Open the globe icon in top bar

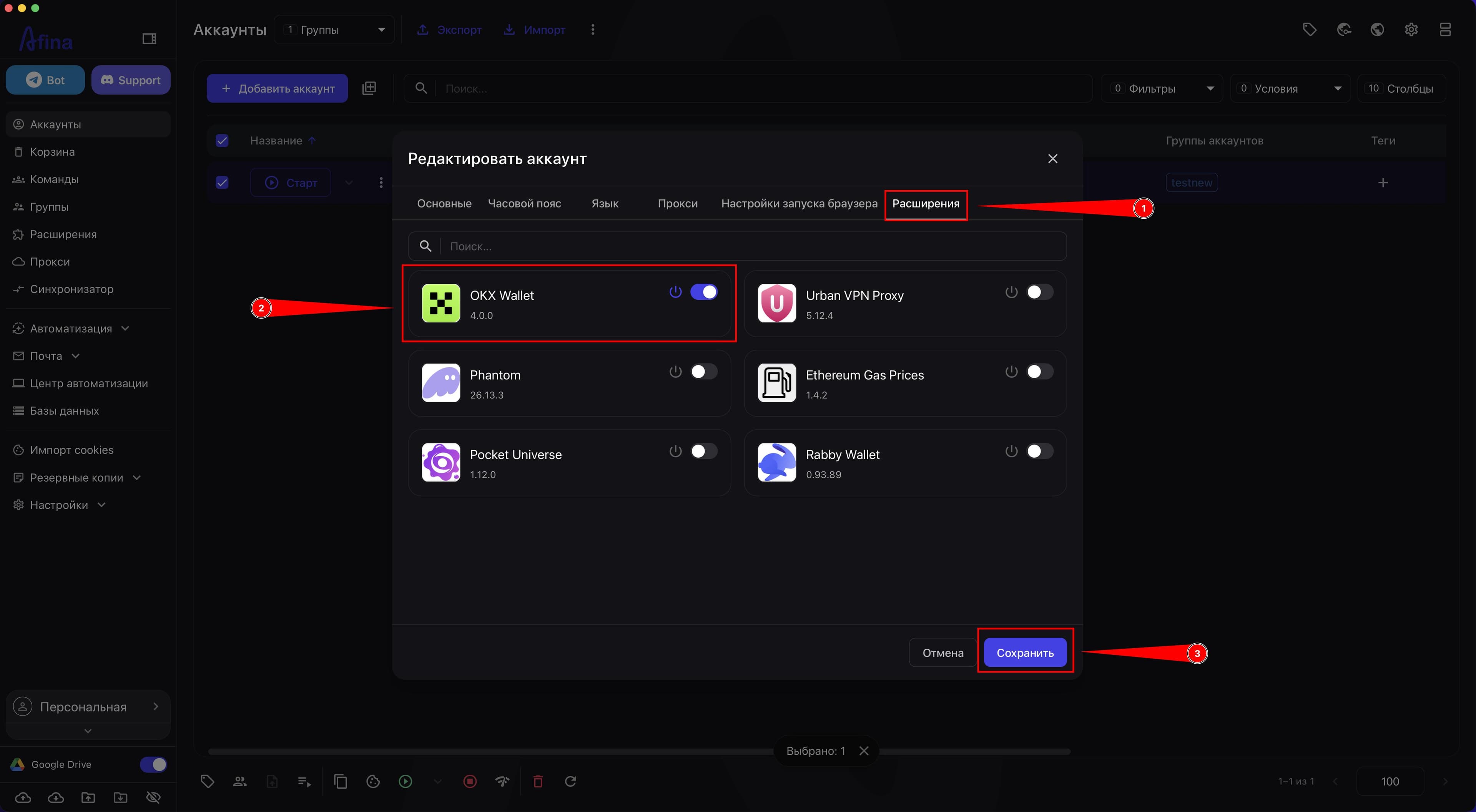[1378, 29]
